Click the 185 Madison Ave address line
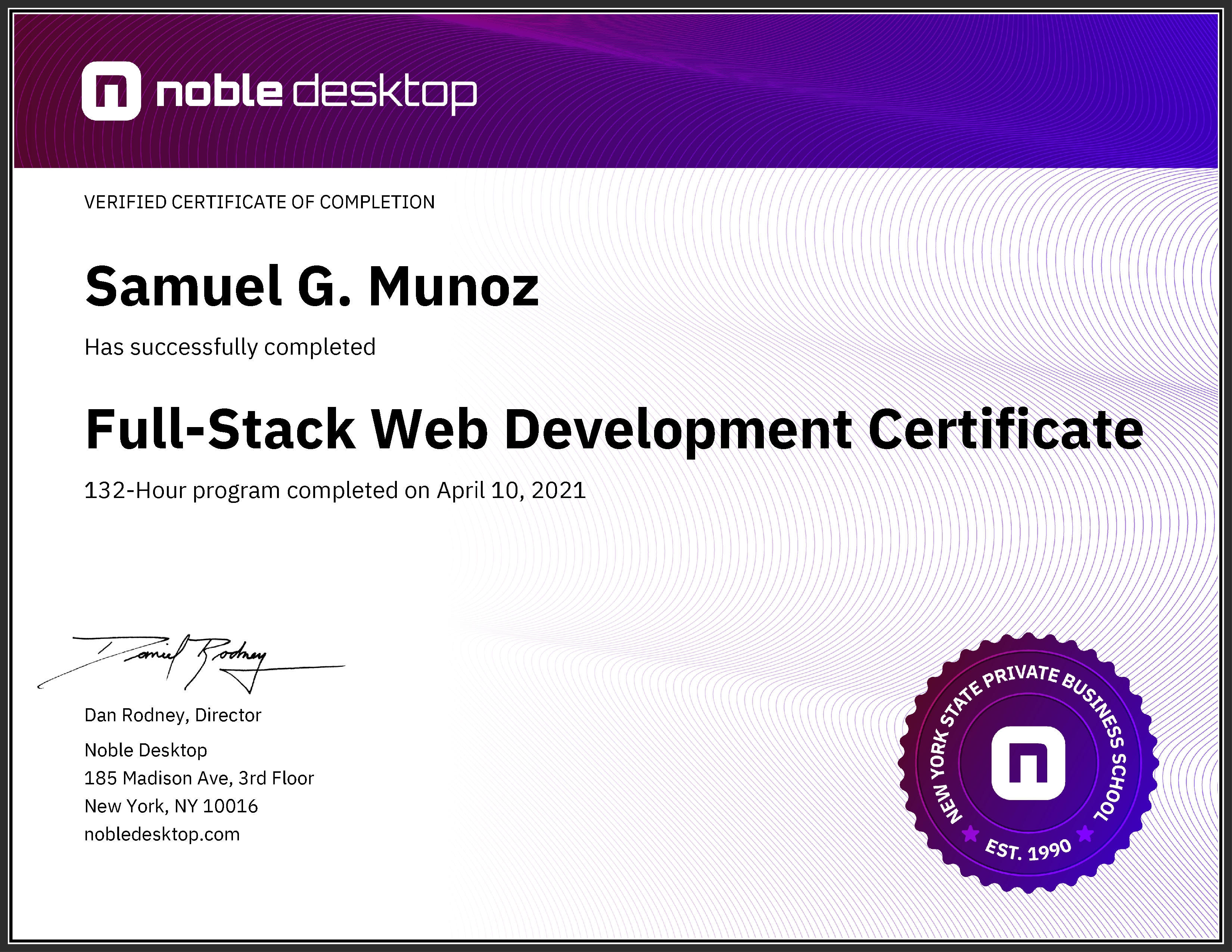The width and height of the screenshot is (1232, 952). pyautogui.click(x=199, y=778)
